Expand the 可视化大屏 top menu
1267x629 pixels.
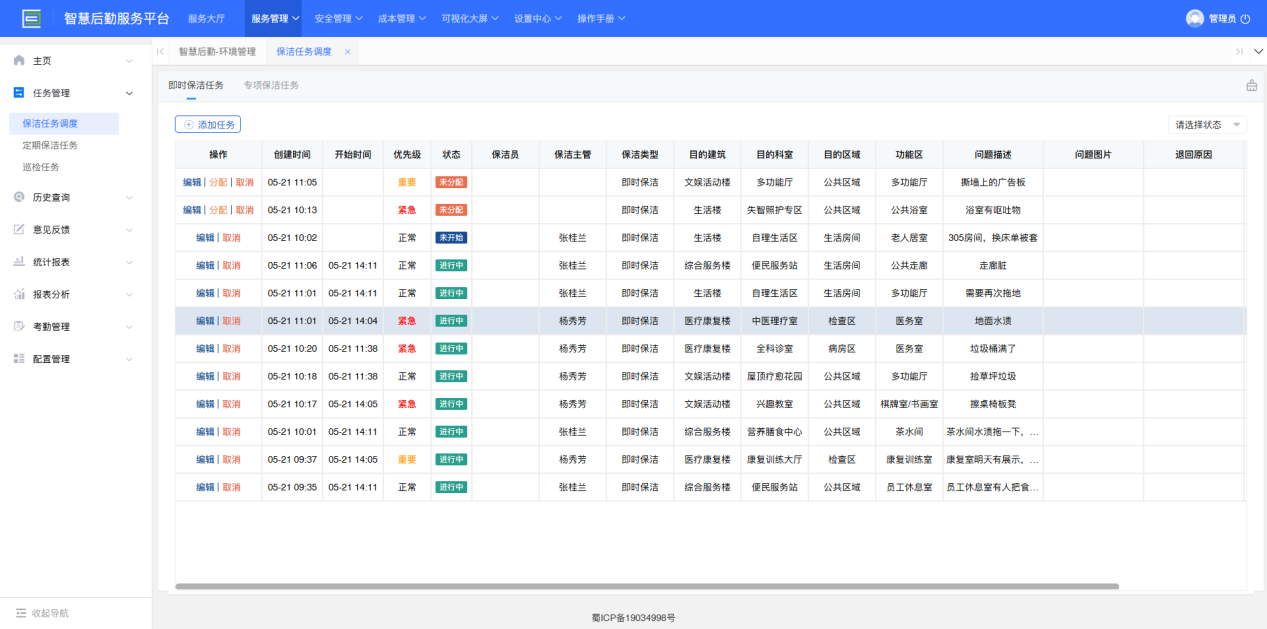tap(470, 18)
